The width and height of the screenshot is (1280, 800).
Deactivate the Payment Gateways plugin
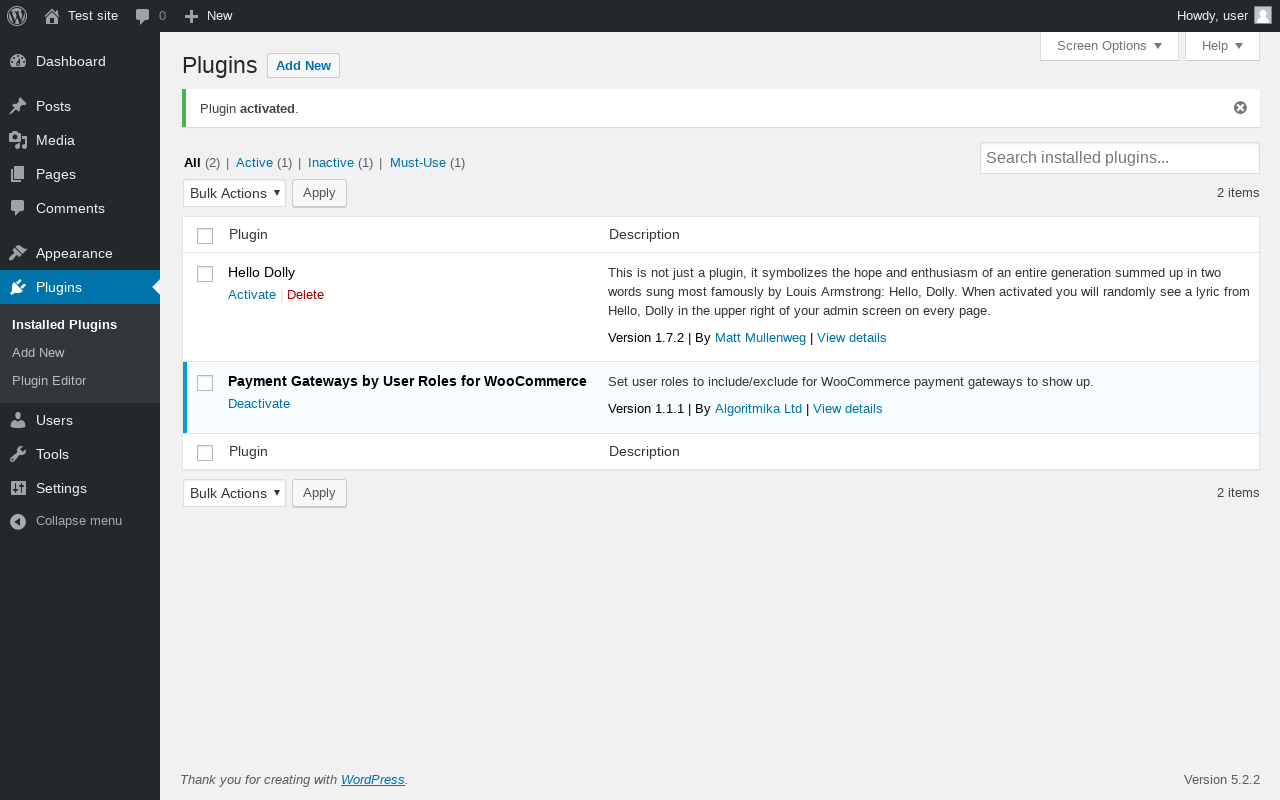(259, 404)
